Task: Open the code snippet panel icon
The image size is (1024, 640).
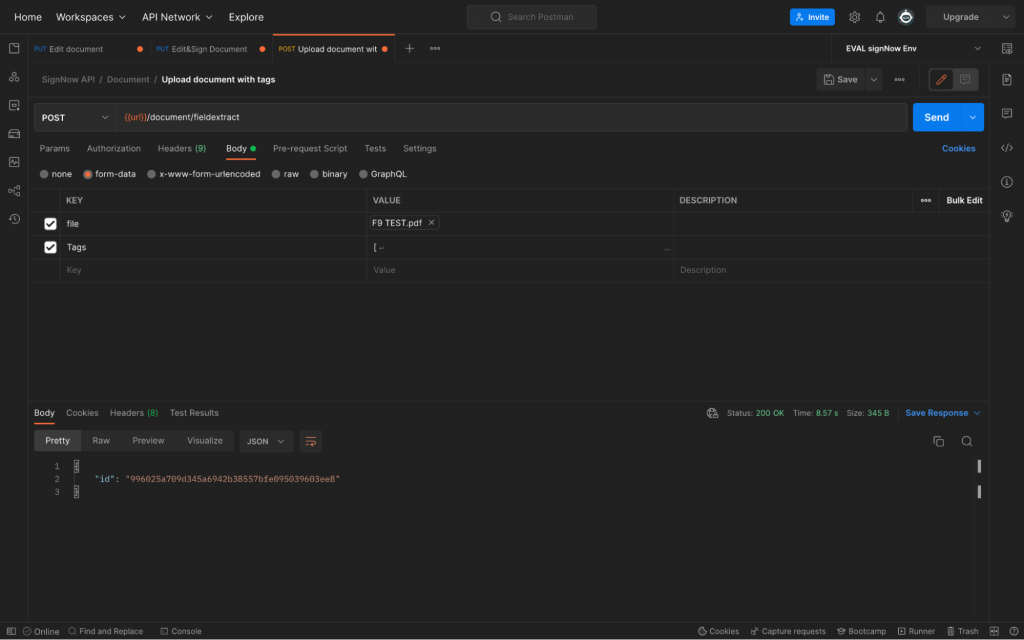Action: click(x=1007, y=148)
